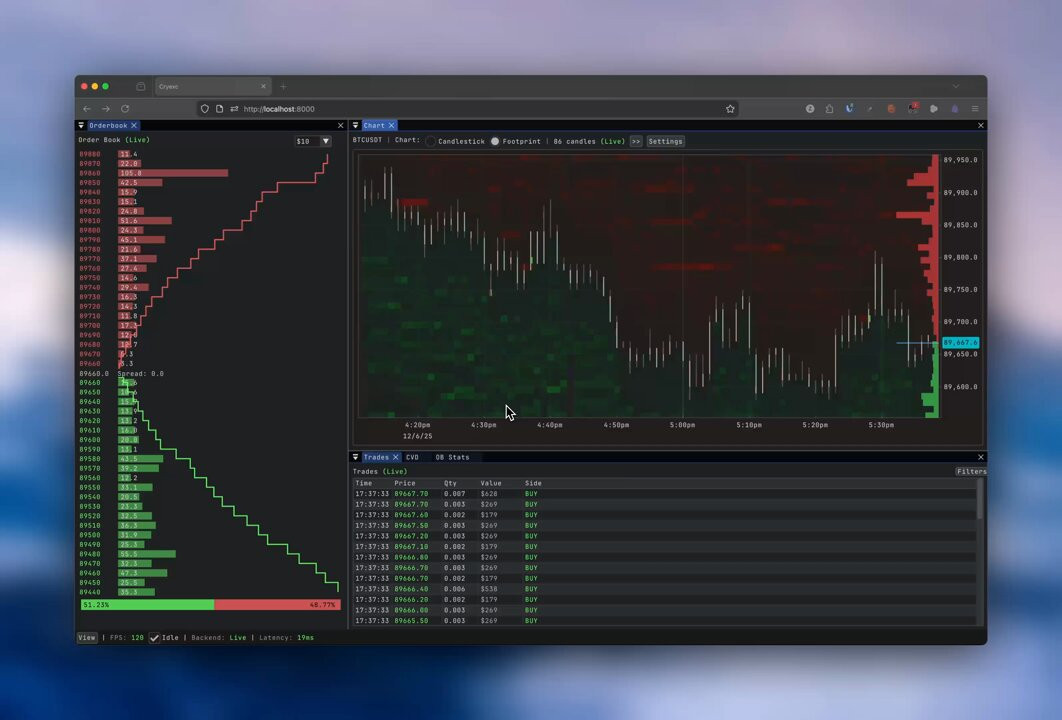Click the Time column header in Trades
The width and height of the screenshot is (1062, 720).
click(x=364, y=483)
